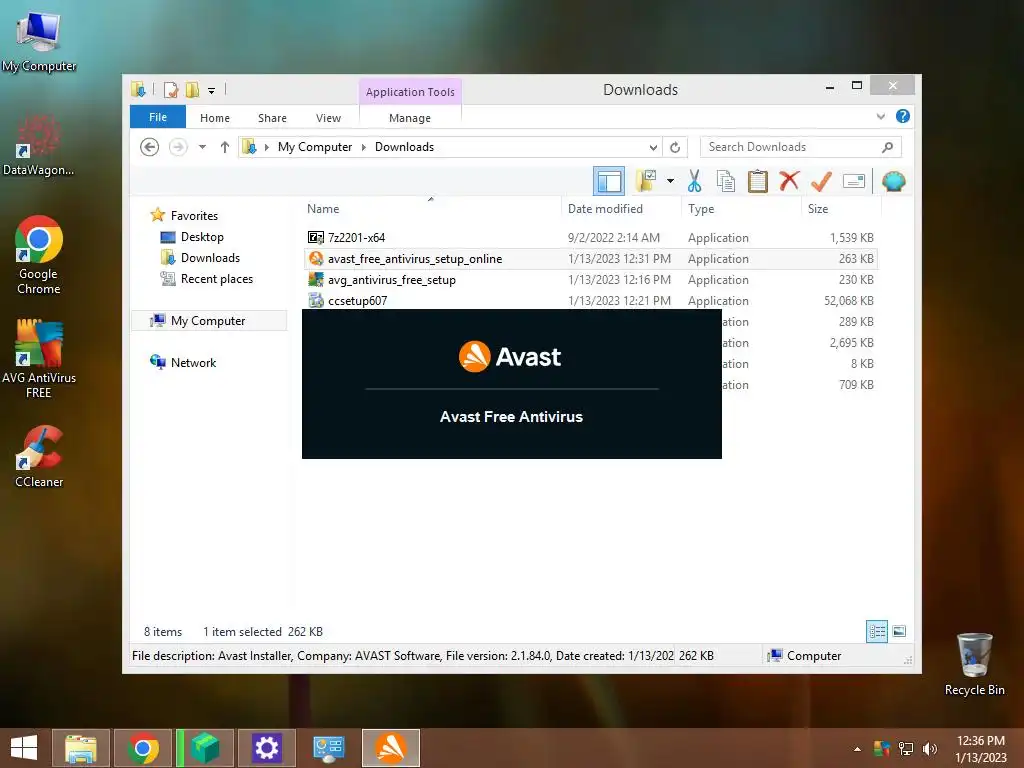Open the Explorer Help icon
This screenshot has height=768, width=1024.
[x=903, y=116]
